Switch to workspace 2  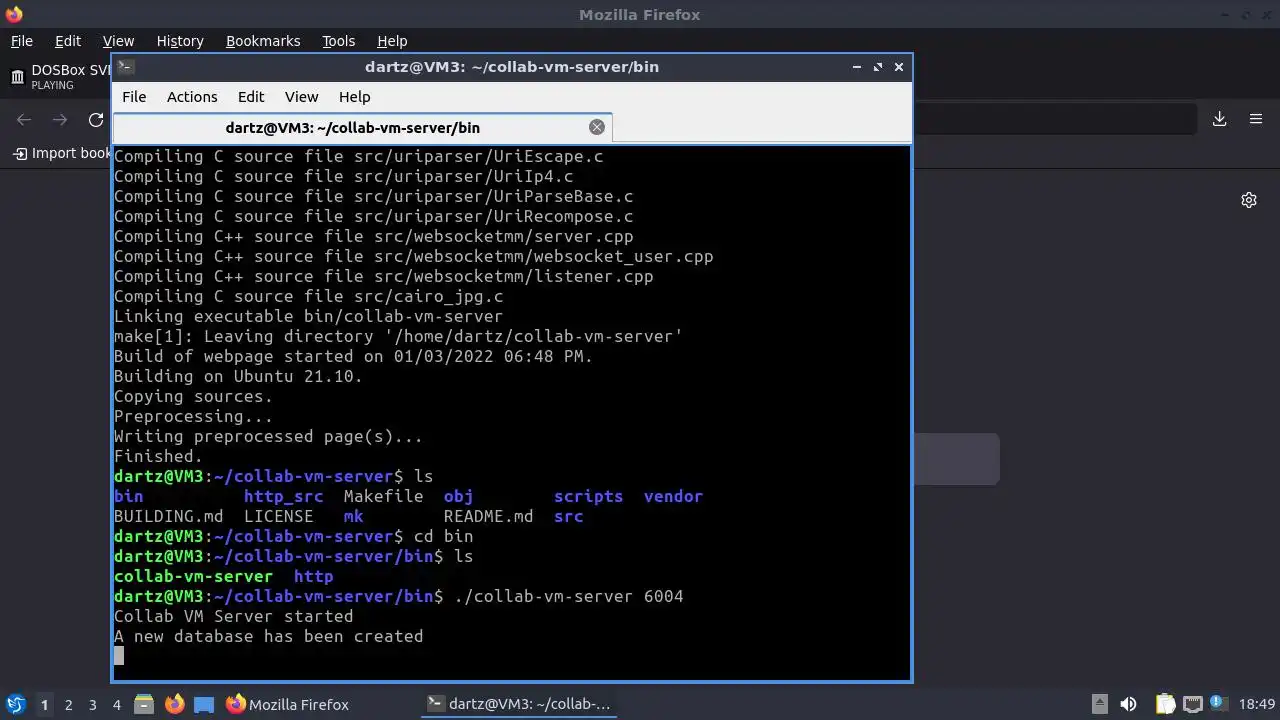coord(68,704)
